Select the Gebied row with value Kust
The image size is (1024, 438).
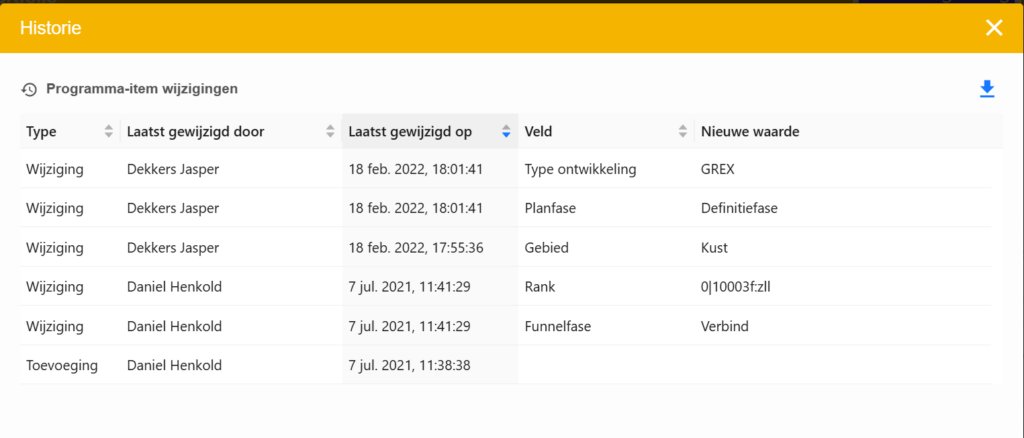(x=546, y=247)
